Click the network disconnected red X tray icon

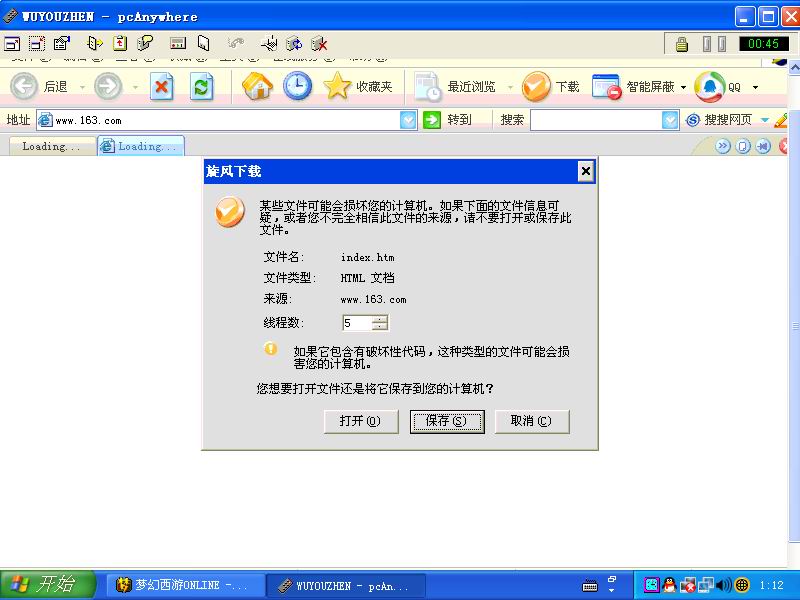pos(687,585)
